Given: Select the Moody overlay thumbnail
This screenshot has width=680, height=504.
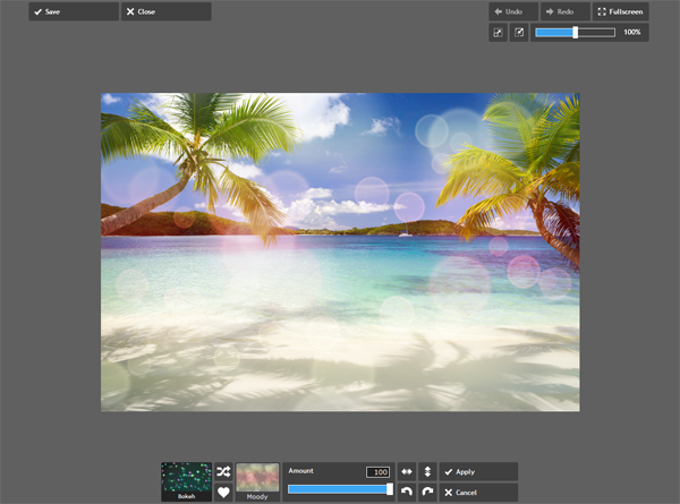Looking at the screenshot, I should point(258,482).
